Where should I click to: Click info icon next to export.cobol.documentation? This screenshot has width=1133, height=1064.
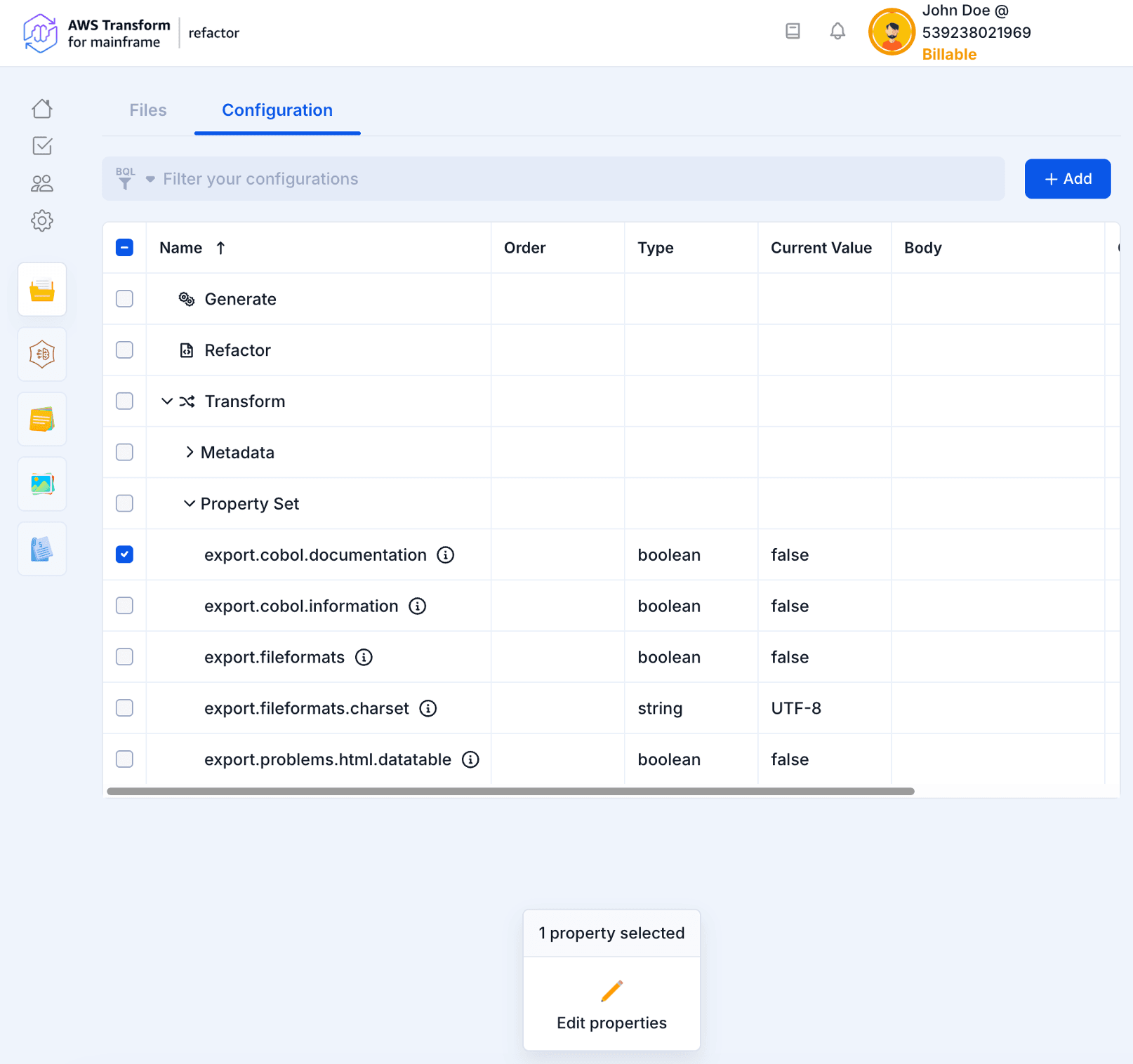(x=446, y=555)
